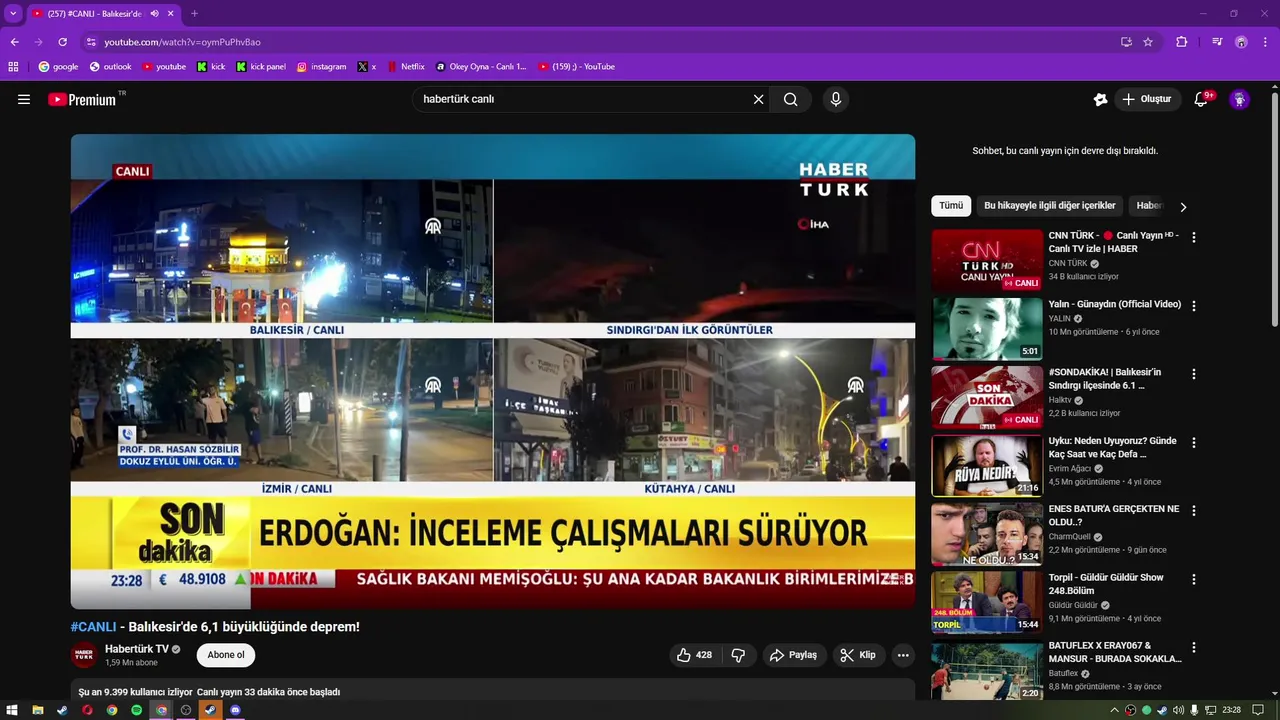Open the google bookmark
This screenshot has height=720, width=1280.
(x=58, y=67)
